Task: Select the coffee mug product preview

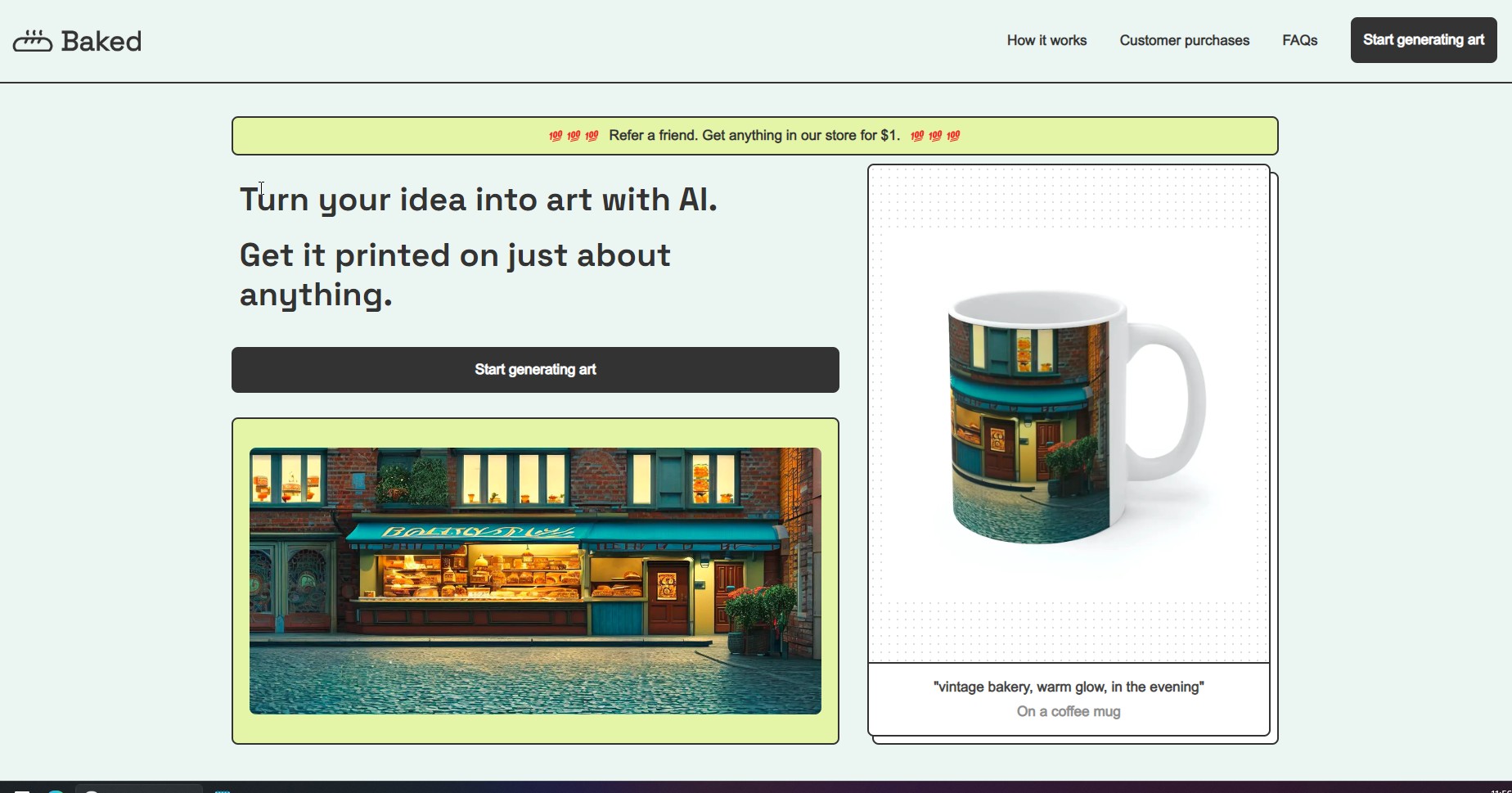Action: [1069, 416]
